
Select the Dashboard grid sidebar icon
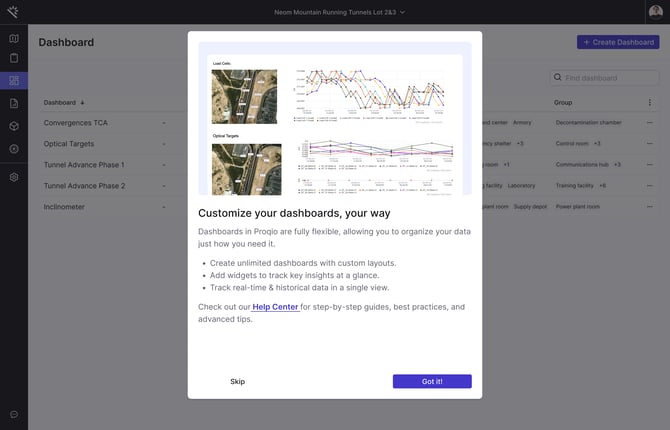coord(14,80)
